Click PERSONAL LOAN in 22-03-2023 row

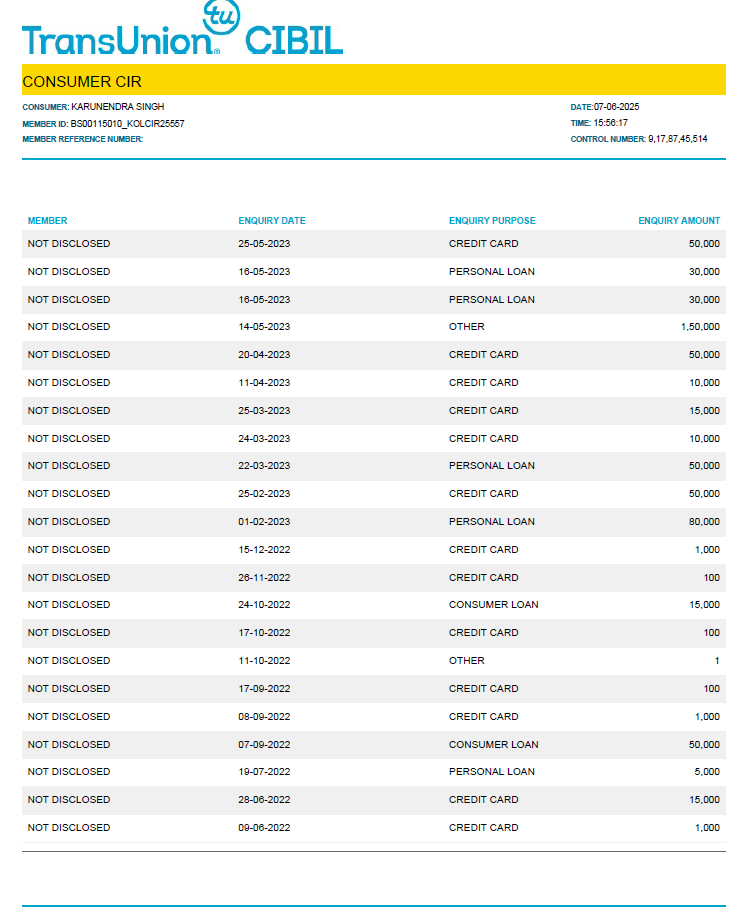(492, 466)
